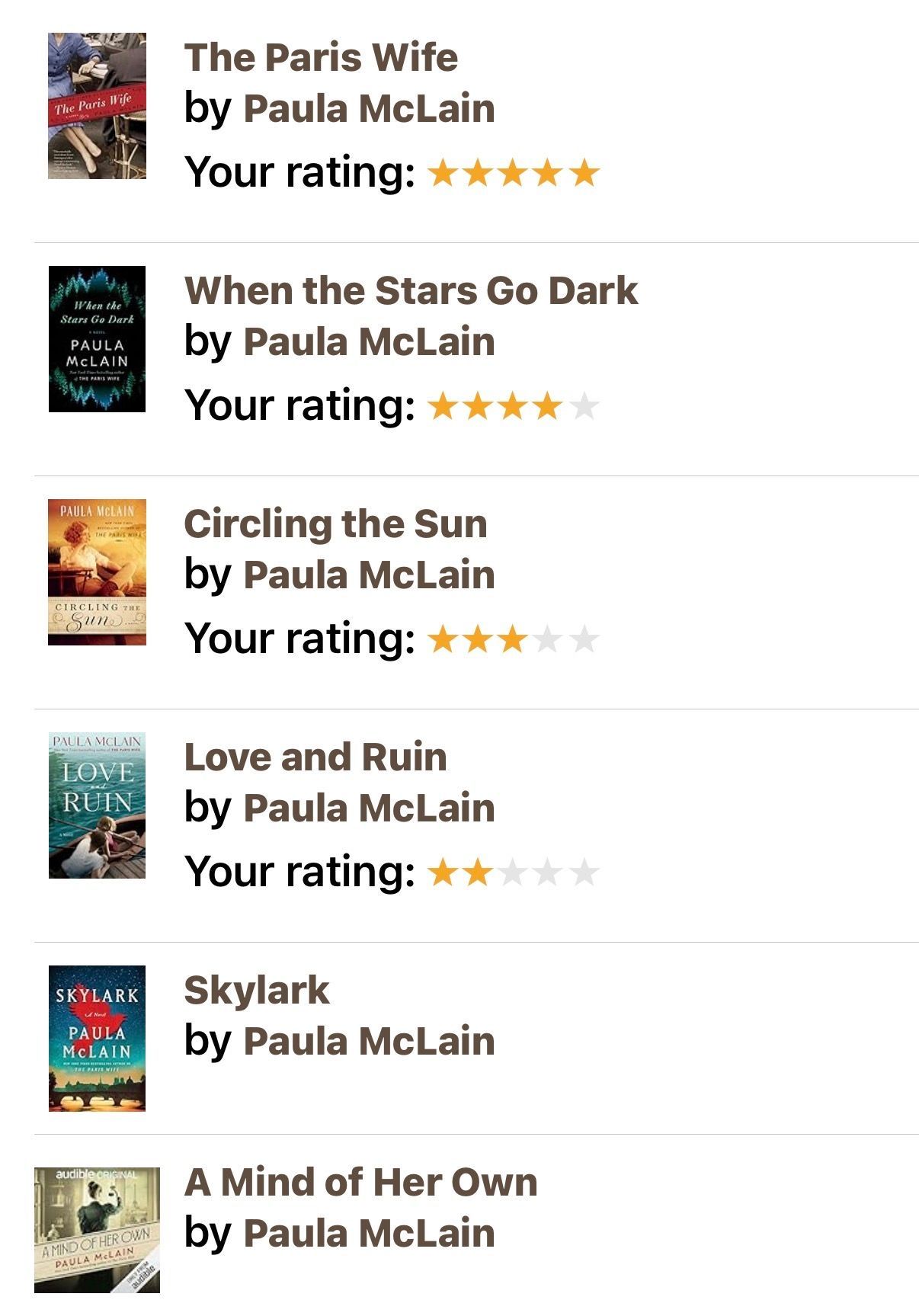Open the Love and Ruin cover thumbnail
This screenshot has height=1316, width=919.
(x=97, y=805)
